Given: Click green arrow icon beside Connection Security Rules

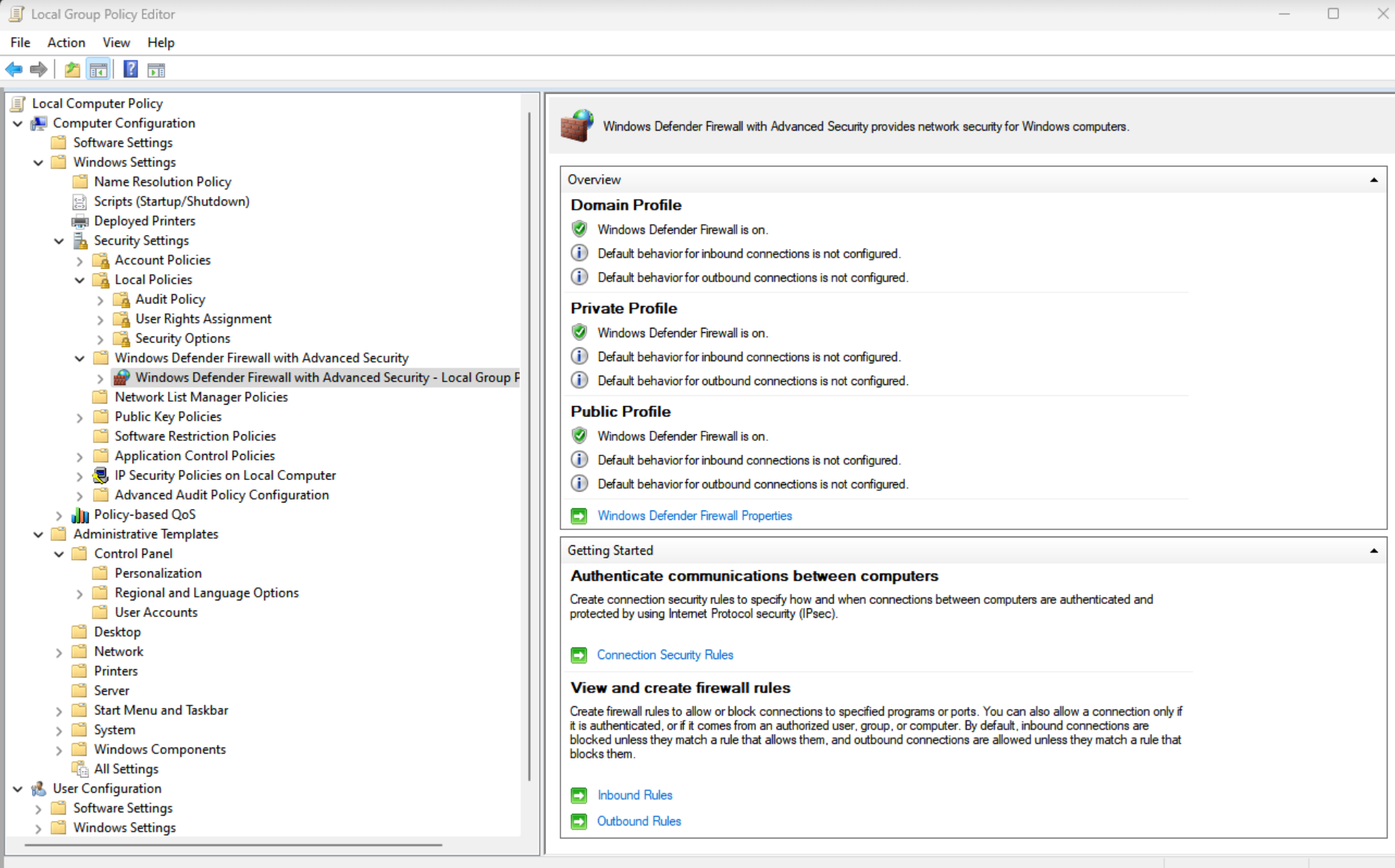Looking at the screenshot, I should tap(579, 655).
